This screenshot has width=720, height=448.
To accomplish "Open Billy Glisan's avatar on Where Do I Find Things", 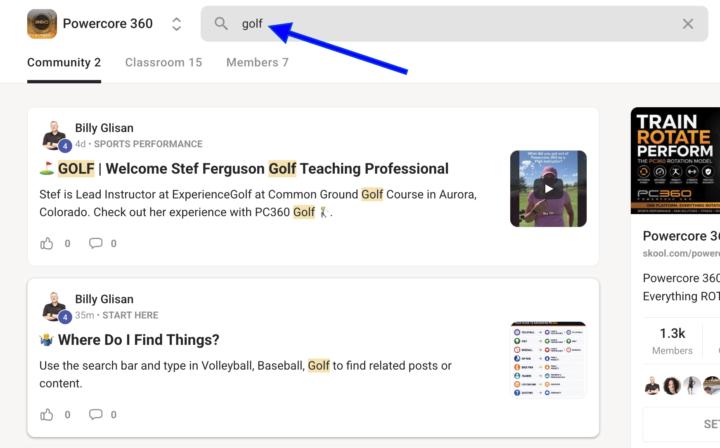I will [x=55, y=307].
